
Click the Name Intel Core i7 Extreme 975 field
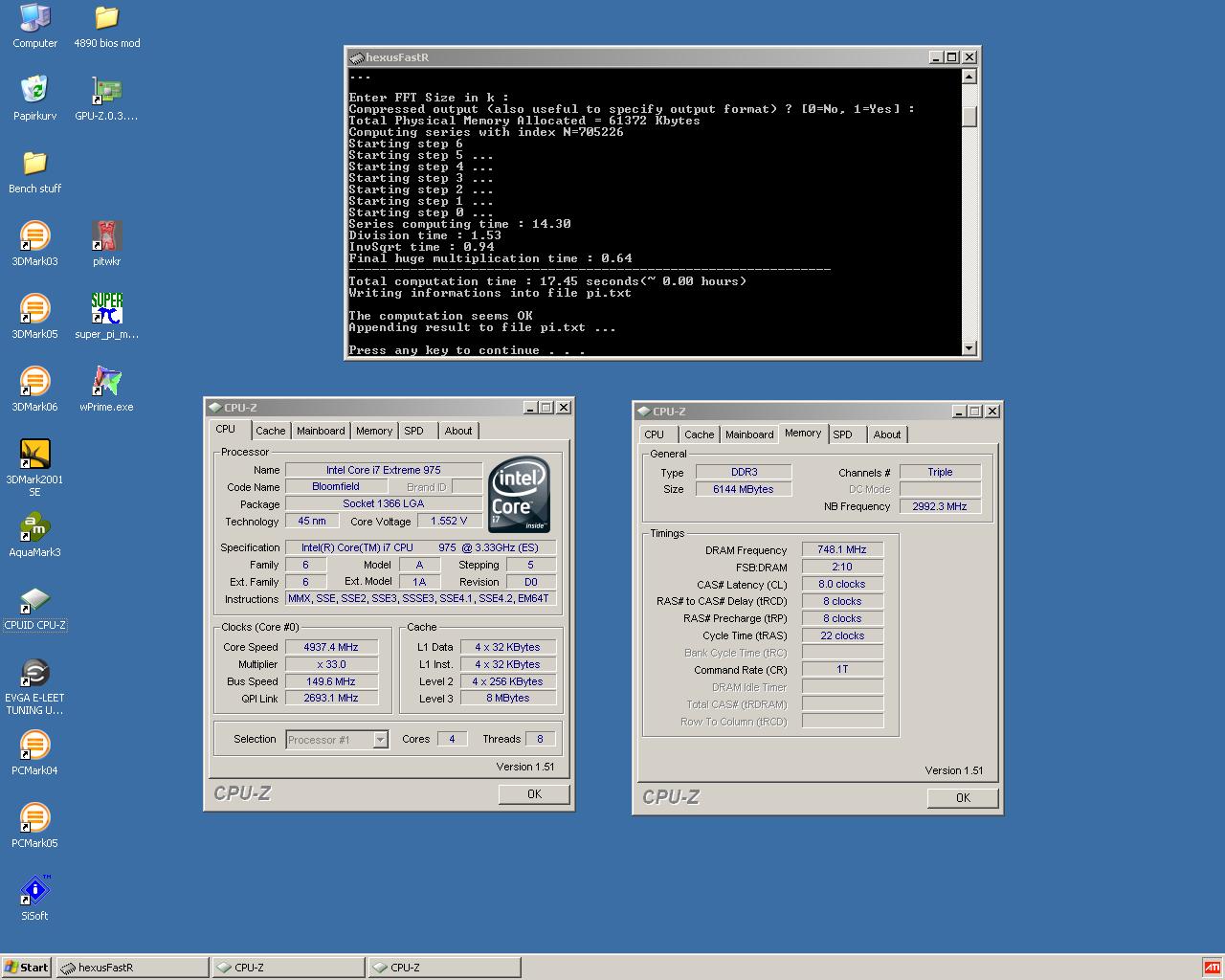pyautogui.click(x=384, y=470)
